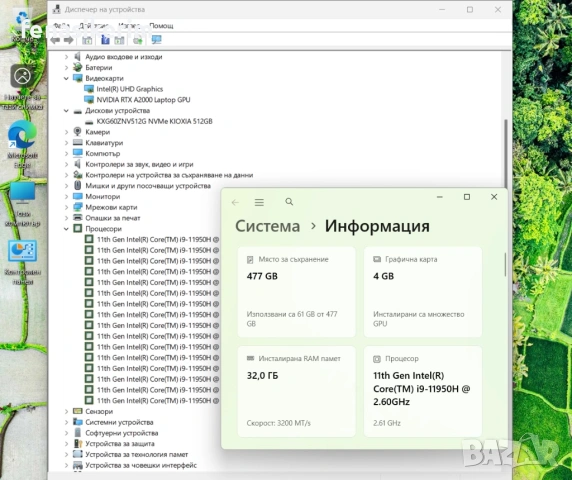
Task: Expand the Клавиатури category
Action: [66, 143]
